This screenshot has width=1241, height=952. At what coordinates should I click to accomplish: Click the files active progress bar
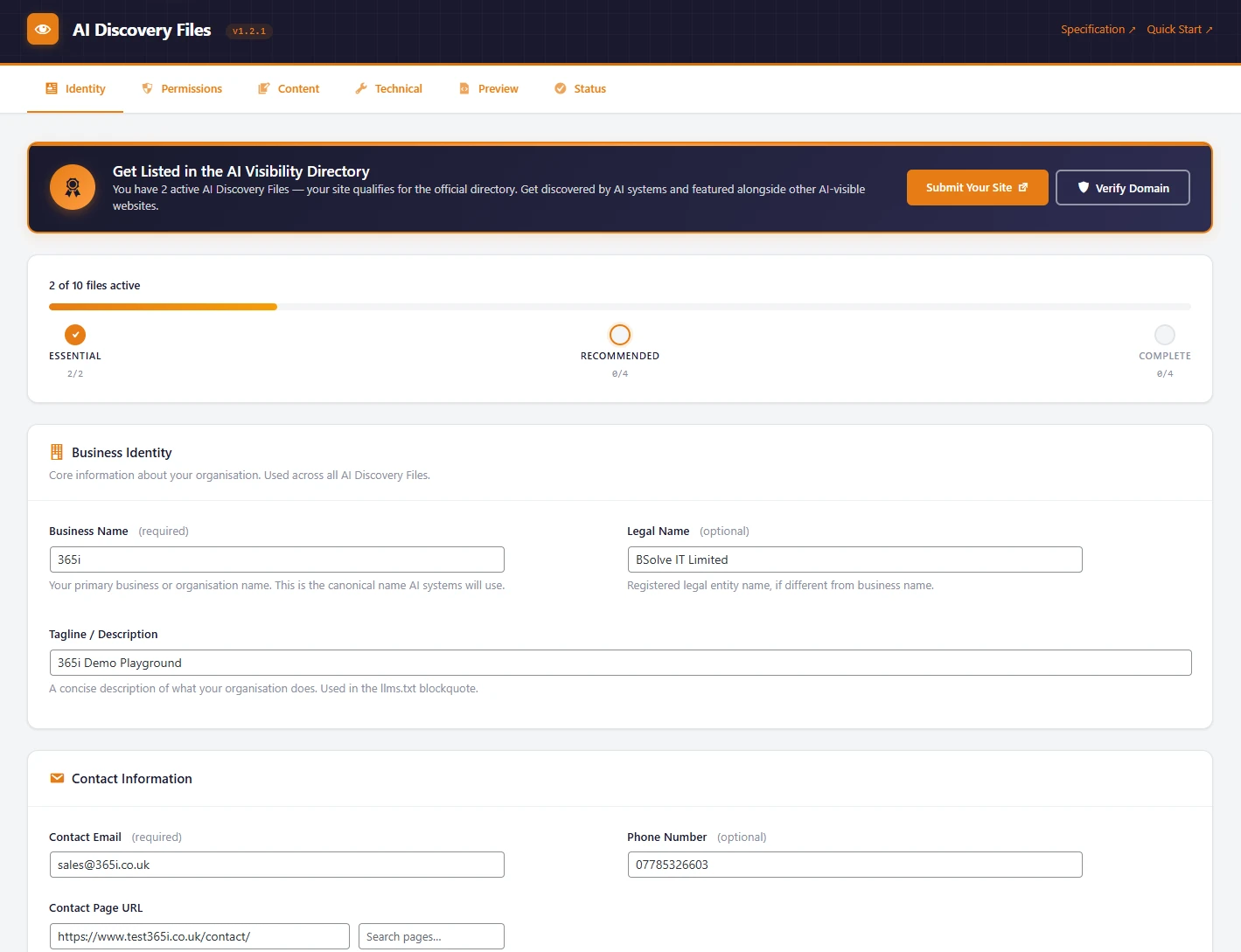(x=620, y=307)
